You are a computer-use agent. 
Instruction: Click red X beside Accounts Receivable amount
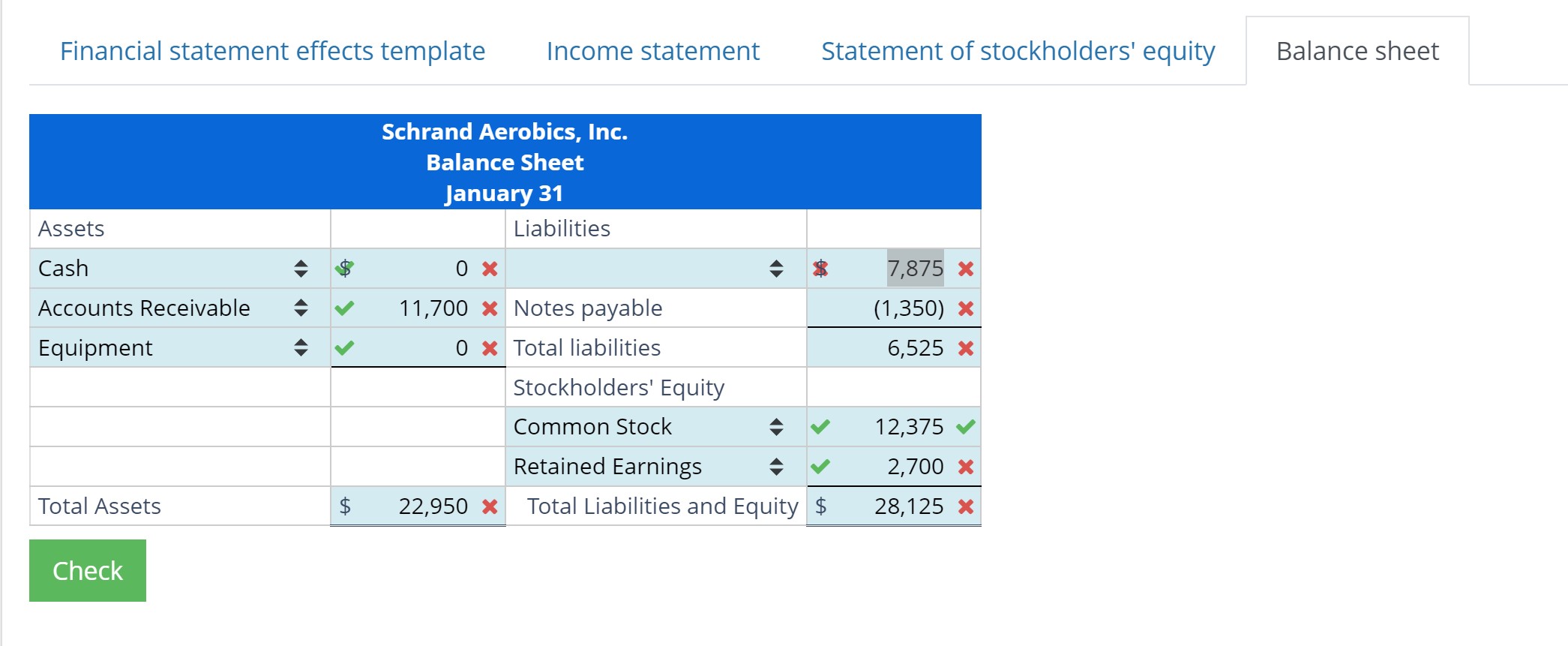[490, 308]
